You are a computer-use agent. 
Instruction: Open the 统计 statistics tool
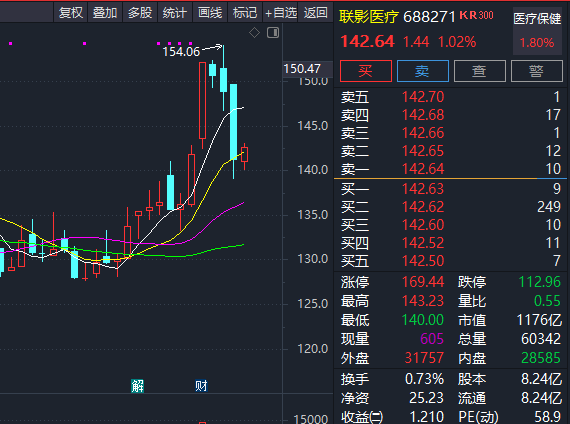pos(175,13)
